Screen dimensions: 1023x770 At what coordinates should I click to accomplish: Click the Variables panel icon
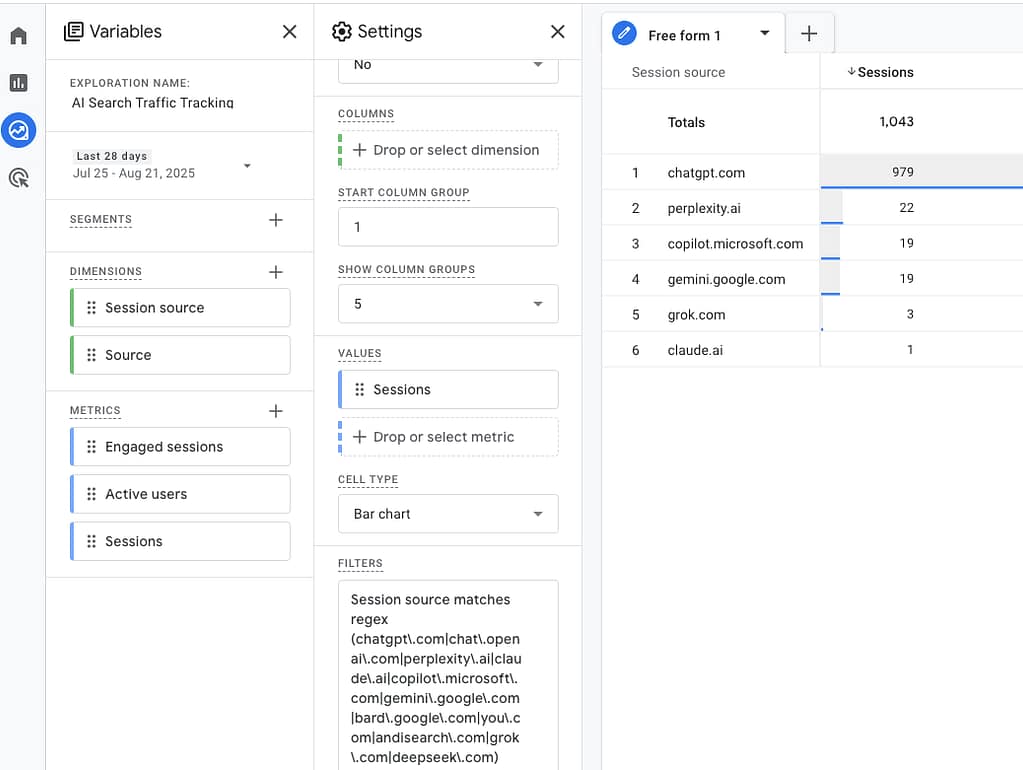(x=73, y=31)
